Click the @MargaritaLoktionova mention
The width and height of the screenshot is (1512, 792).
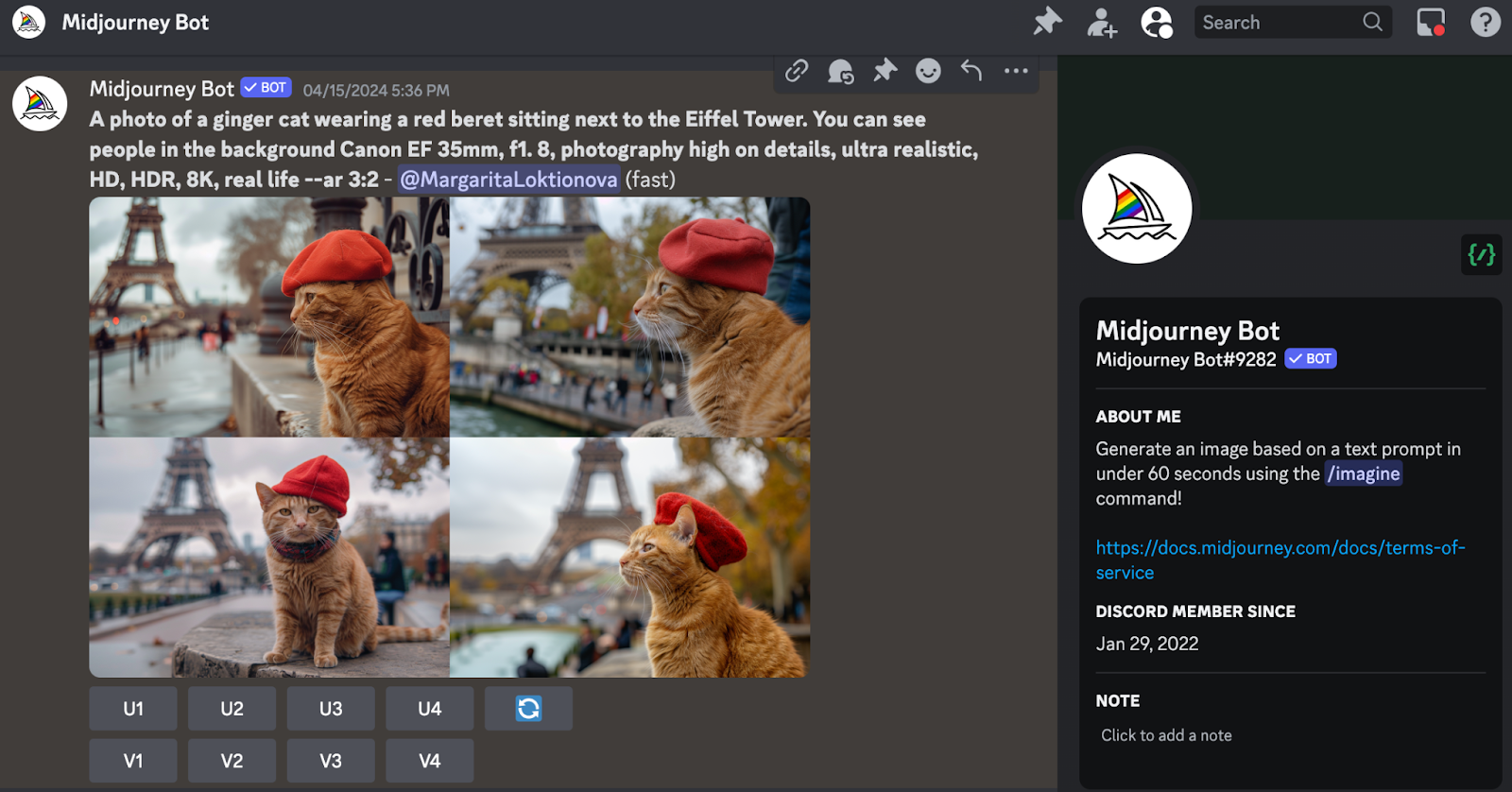point(508,180)
